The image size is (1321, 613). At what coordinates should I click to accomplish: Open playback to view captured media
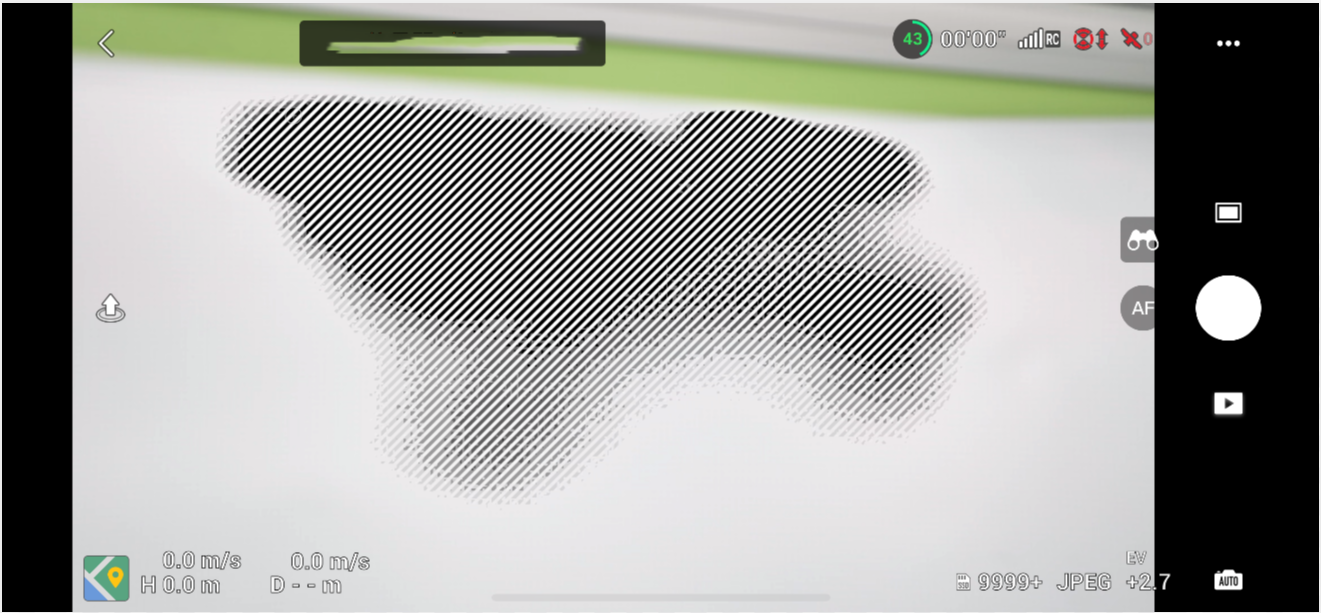click(1228, 403)
